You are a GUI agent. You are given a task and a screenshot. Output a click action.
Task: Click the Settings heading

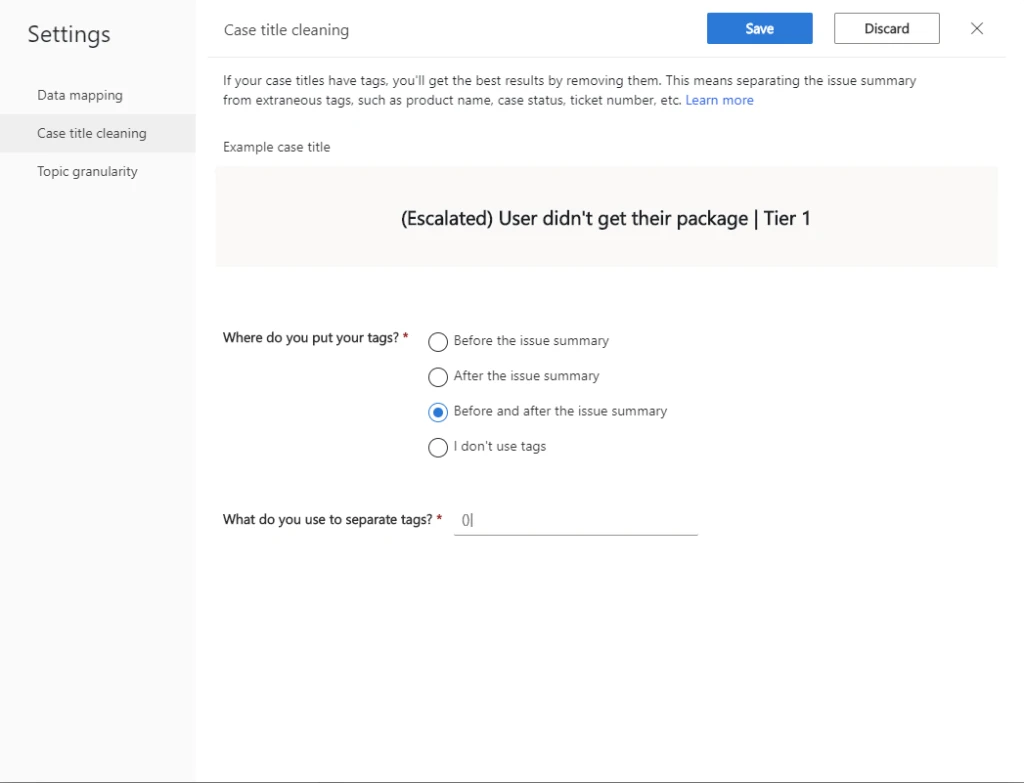click(x=68, y=34)
